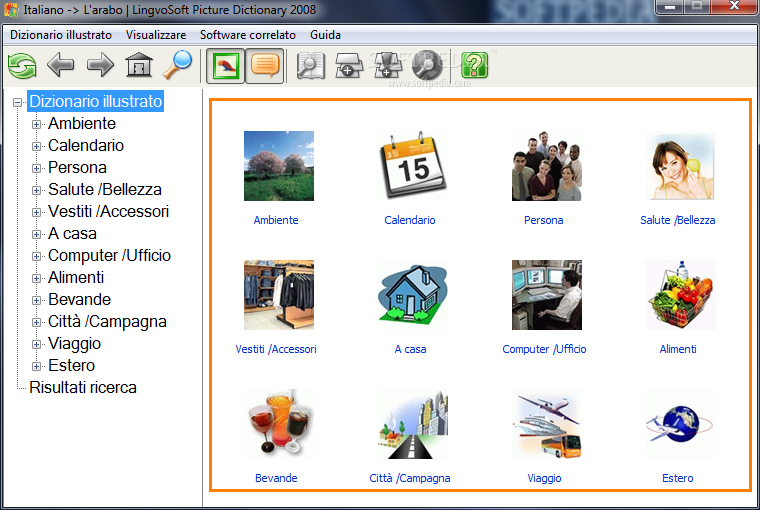Open the Visualizzare menu
This screenshot has width=760, height=510.
[156, 35]
